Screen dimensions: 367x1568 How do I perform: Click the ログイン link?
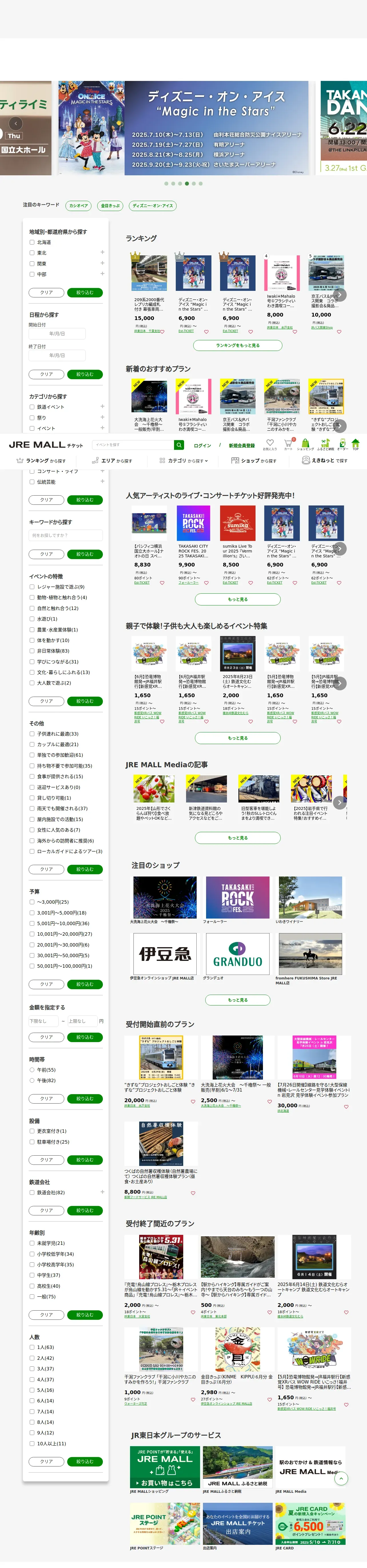click(203, 446)
